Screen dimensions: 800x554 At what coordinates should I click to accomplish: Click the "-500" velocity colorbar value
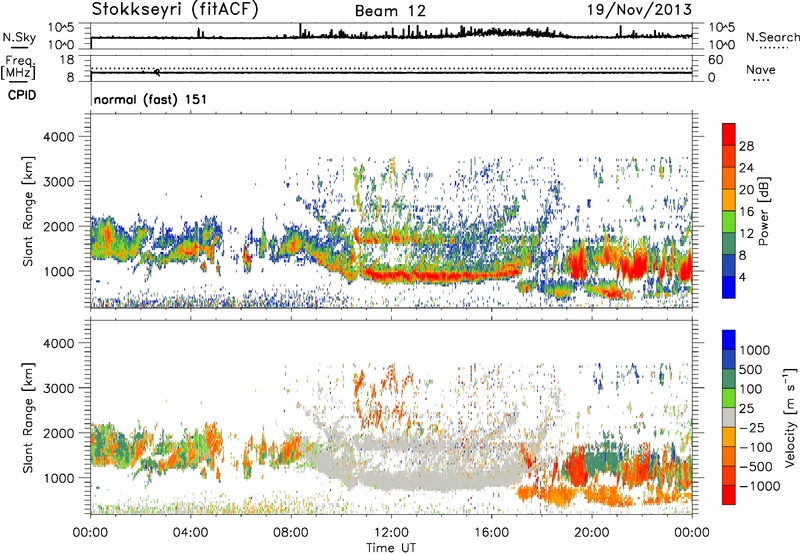click(756, 467)
